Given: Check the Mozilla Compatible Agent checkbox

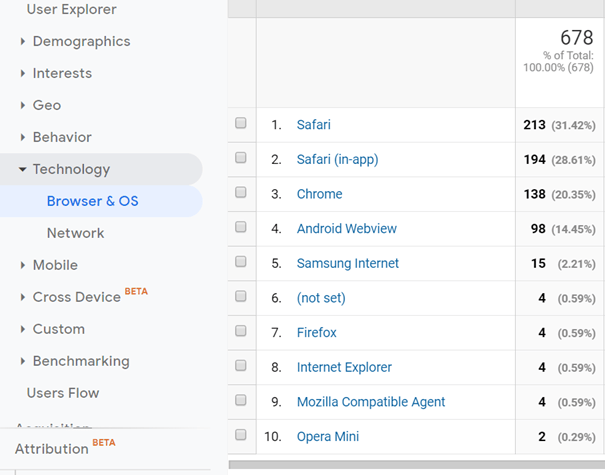Looking at the screenshot, I should click(x=241, y=400).
